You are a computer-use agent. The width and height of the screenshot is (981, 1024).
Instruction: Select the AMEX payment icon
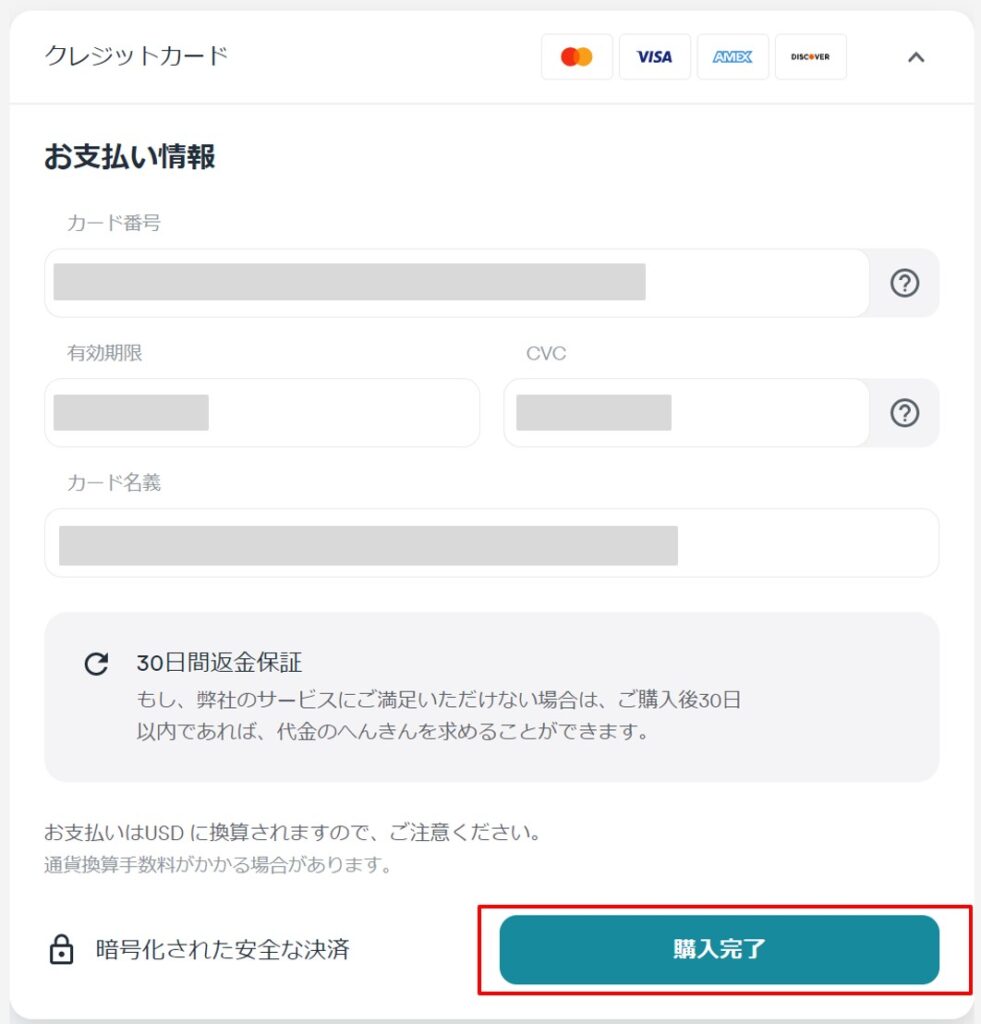click(x=733, y=57)
